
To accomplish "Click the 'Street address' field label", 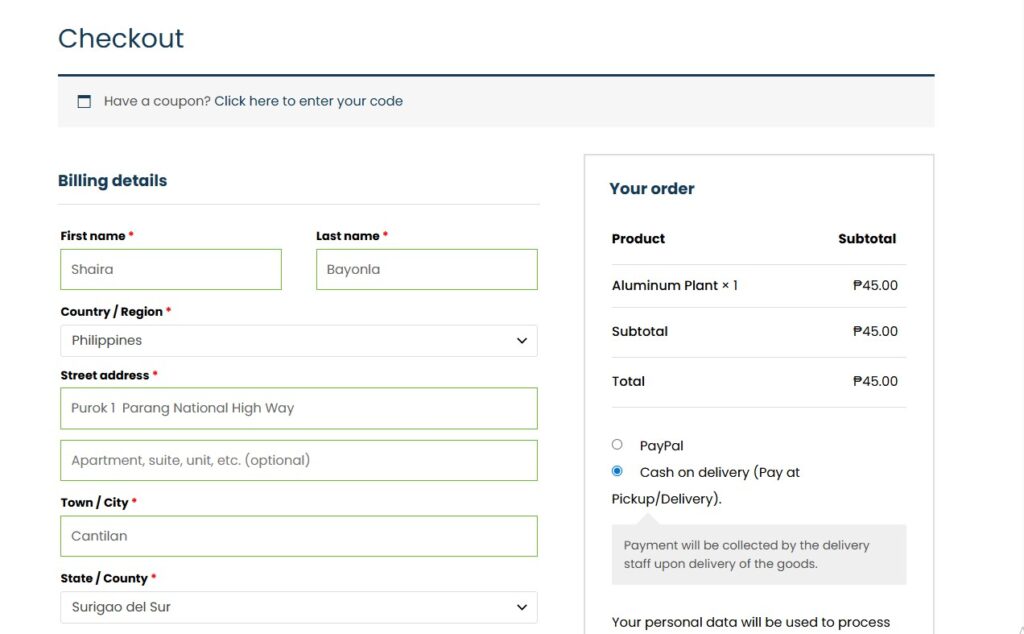I will pyautogui.click(x=104, y=375).
